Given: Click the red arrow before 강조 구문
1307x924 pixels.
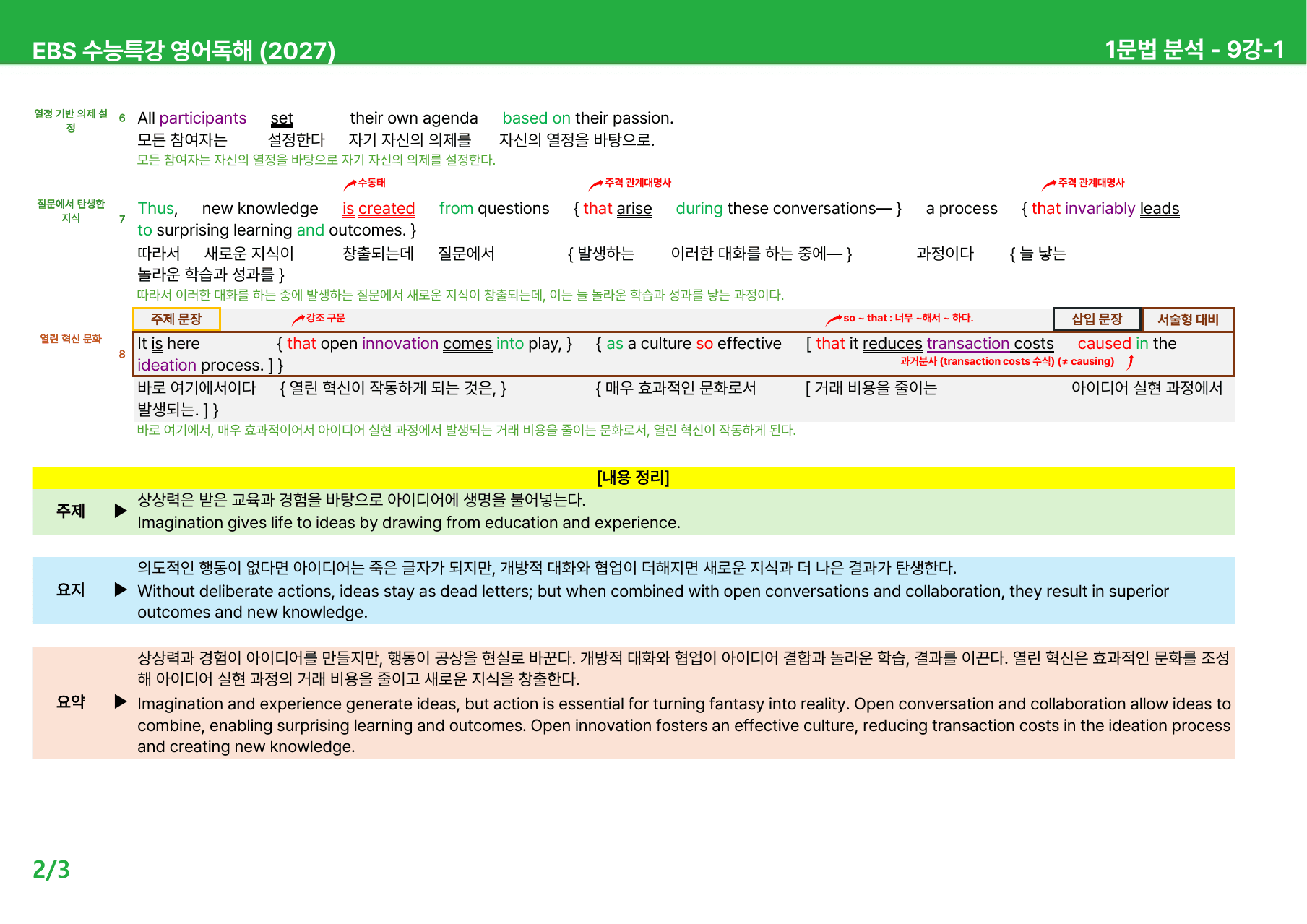Looking at the screenshot, I should [298, 319].
